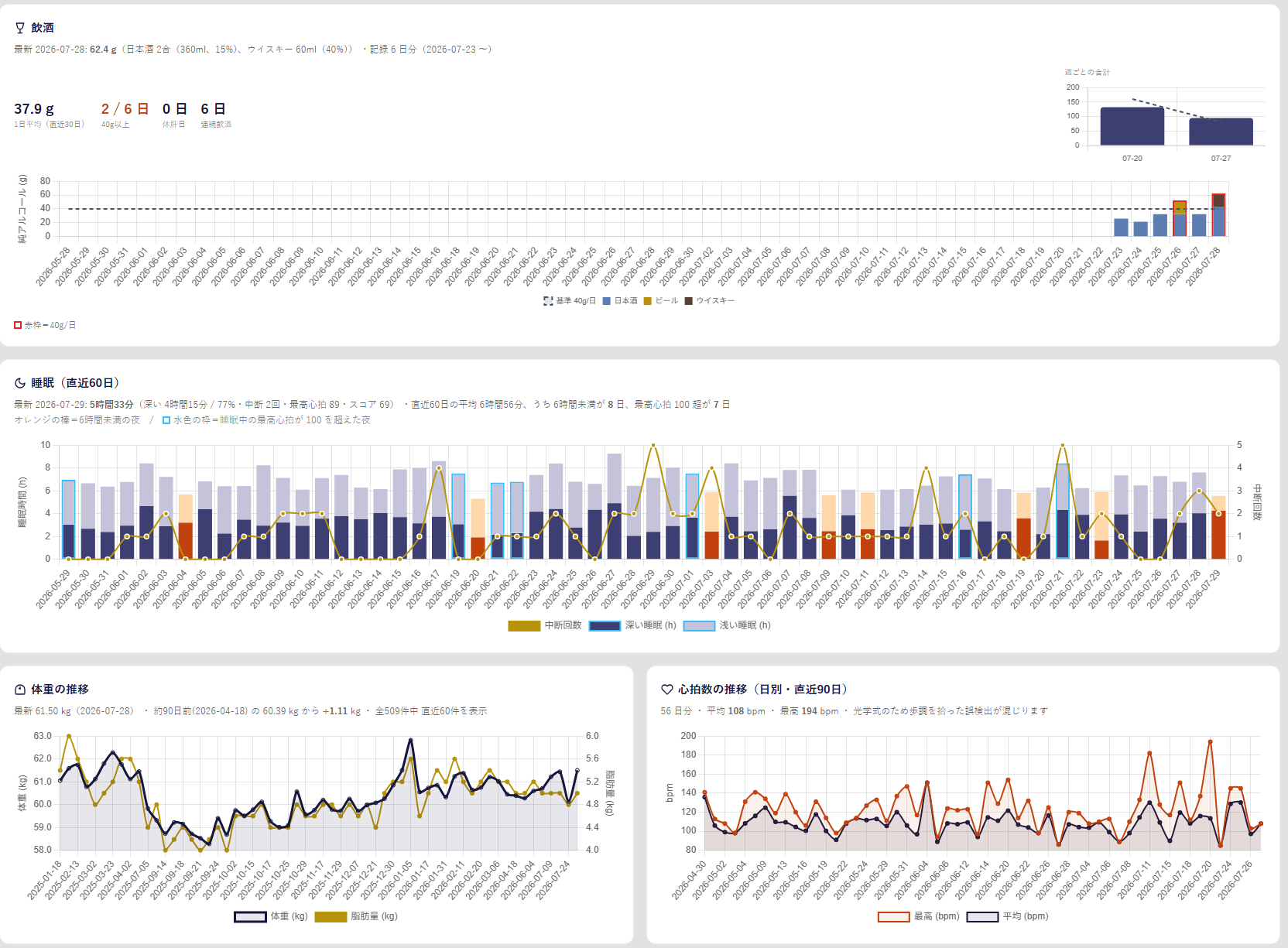Hide the 深い睡眠 (h) legend series
This screenshot has height=948, width=1288.
click(632, 625)
